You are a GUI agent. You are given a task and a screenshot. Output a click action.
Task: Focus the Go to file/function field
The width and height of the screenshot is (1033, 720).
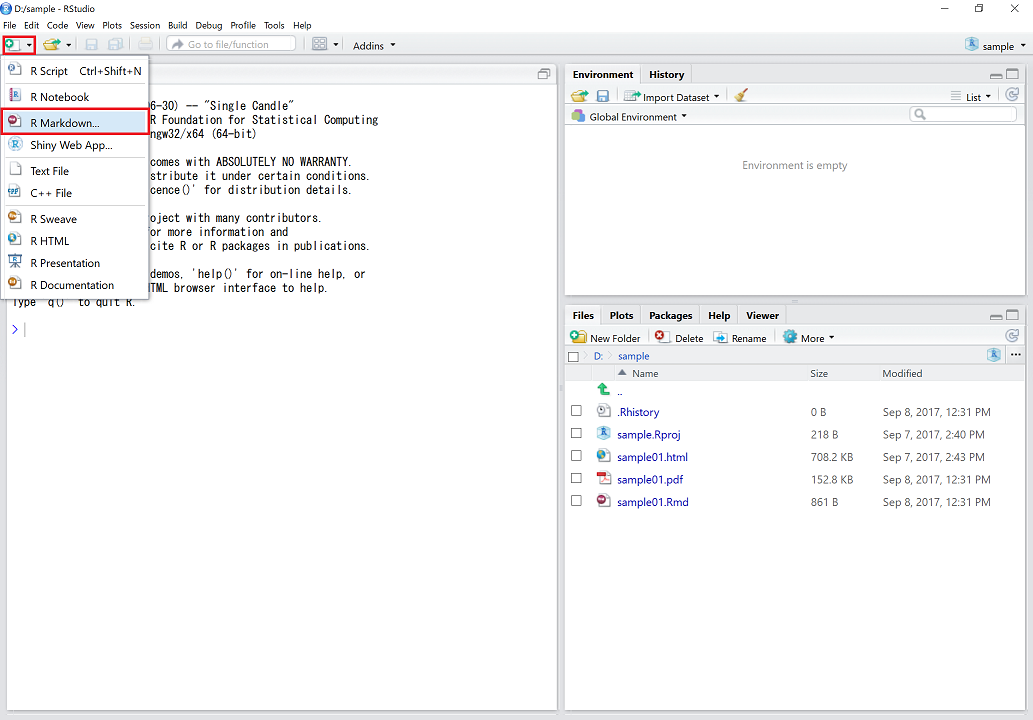click(231, 44)
